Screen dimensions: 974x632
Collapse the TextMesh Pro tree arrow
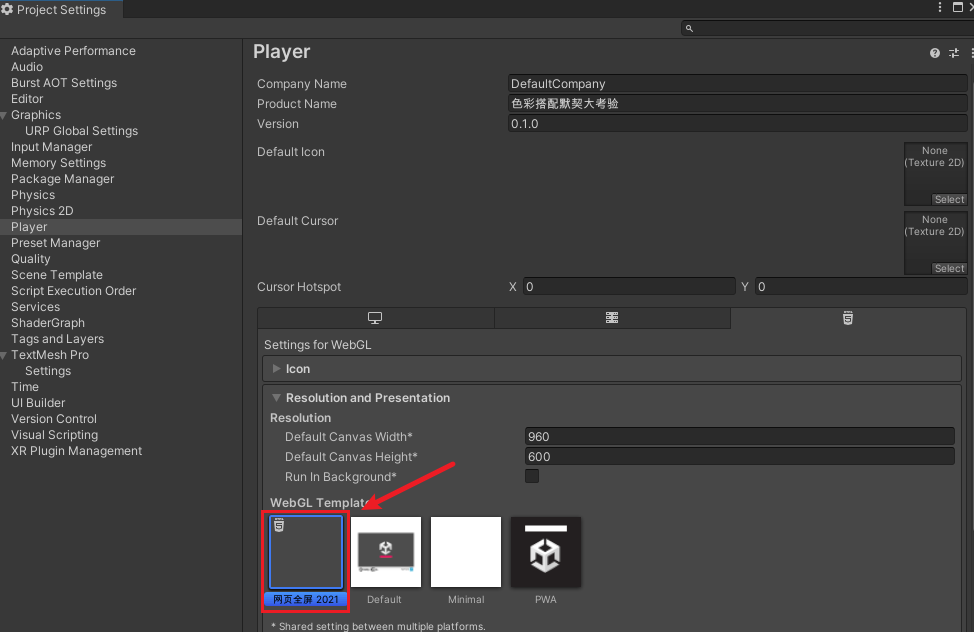(4, 355)
